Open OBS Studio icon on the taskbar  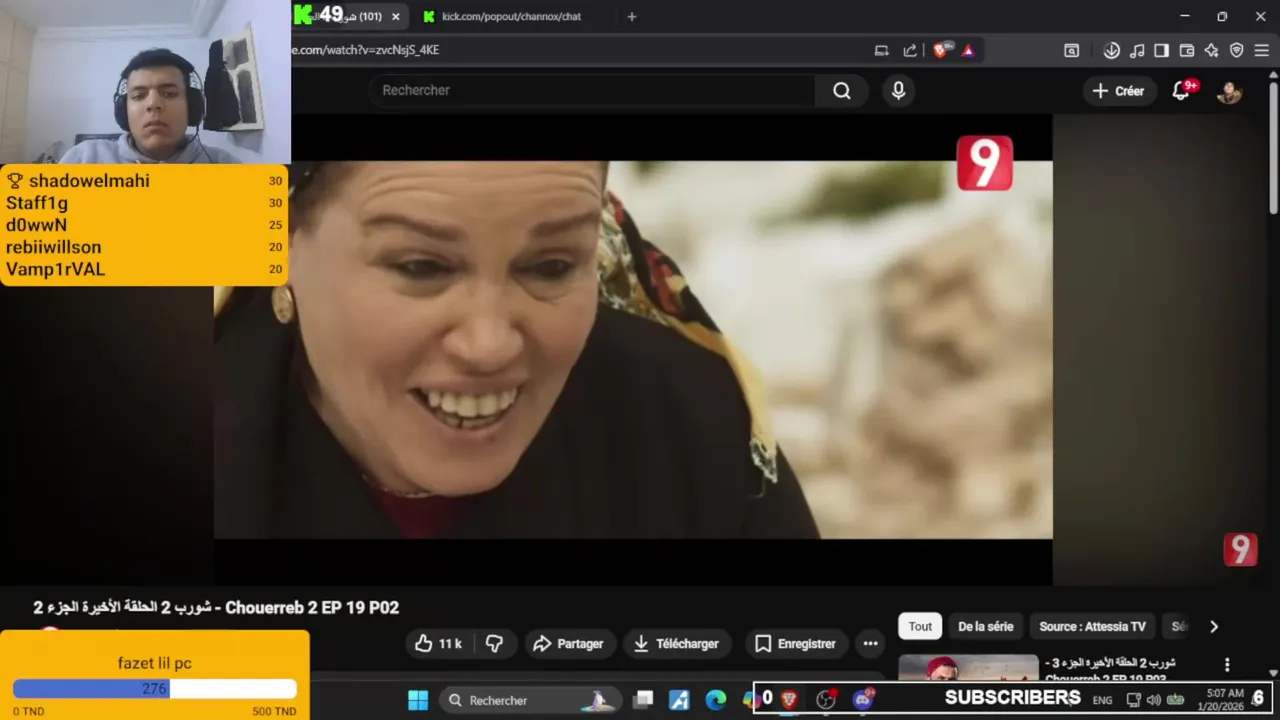[x=826, y=700]
